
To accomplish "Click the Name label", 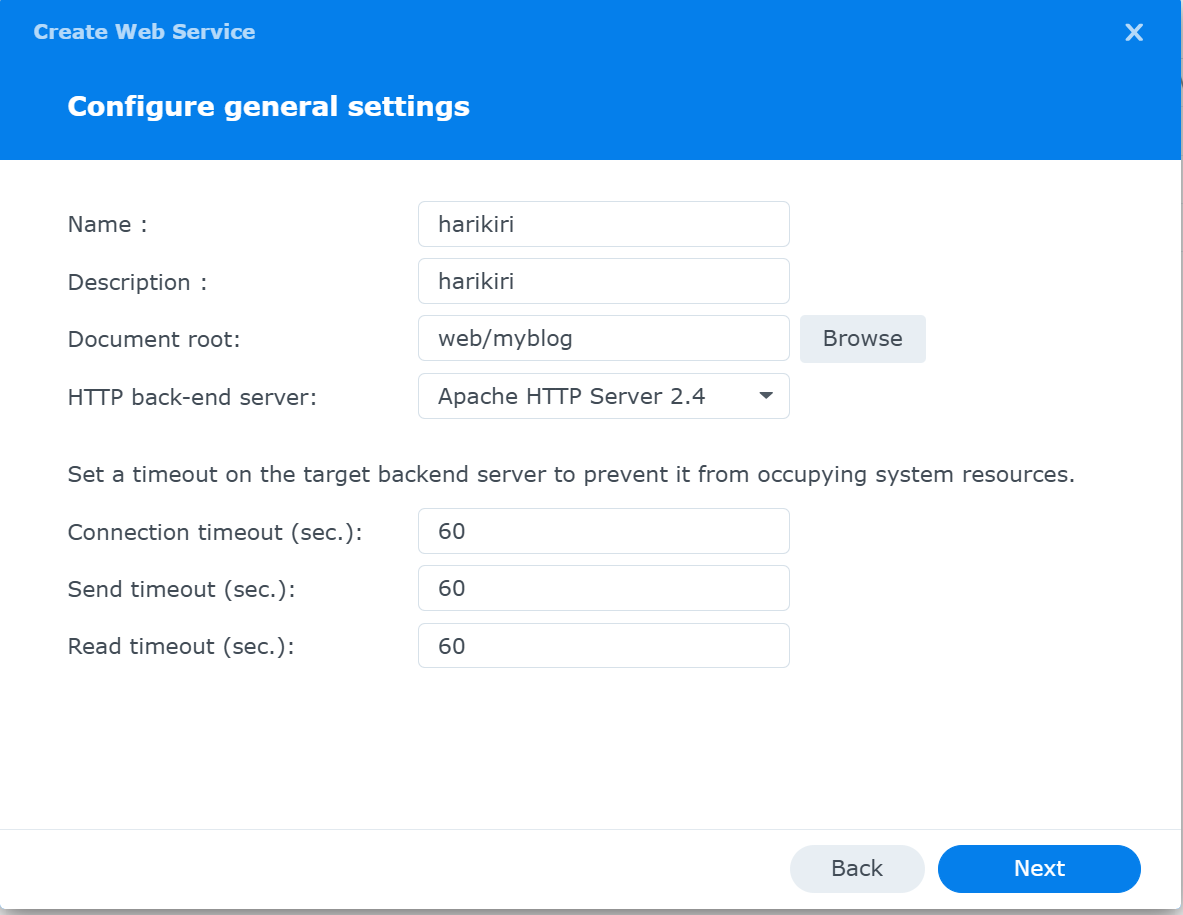I will 107,225.
